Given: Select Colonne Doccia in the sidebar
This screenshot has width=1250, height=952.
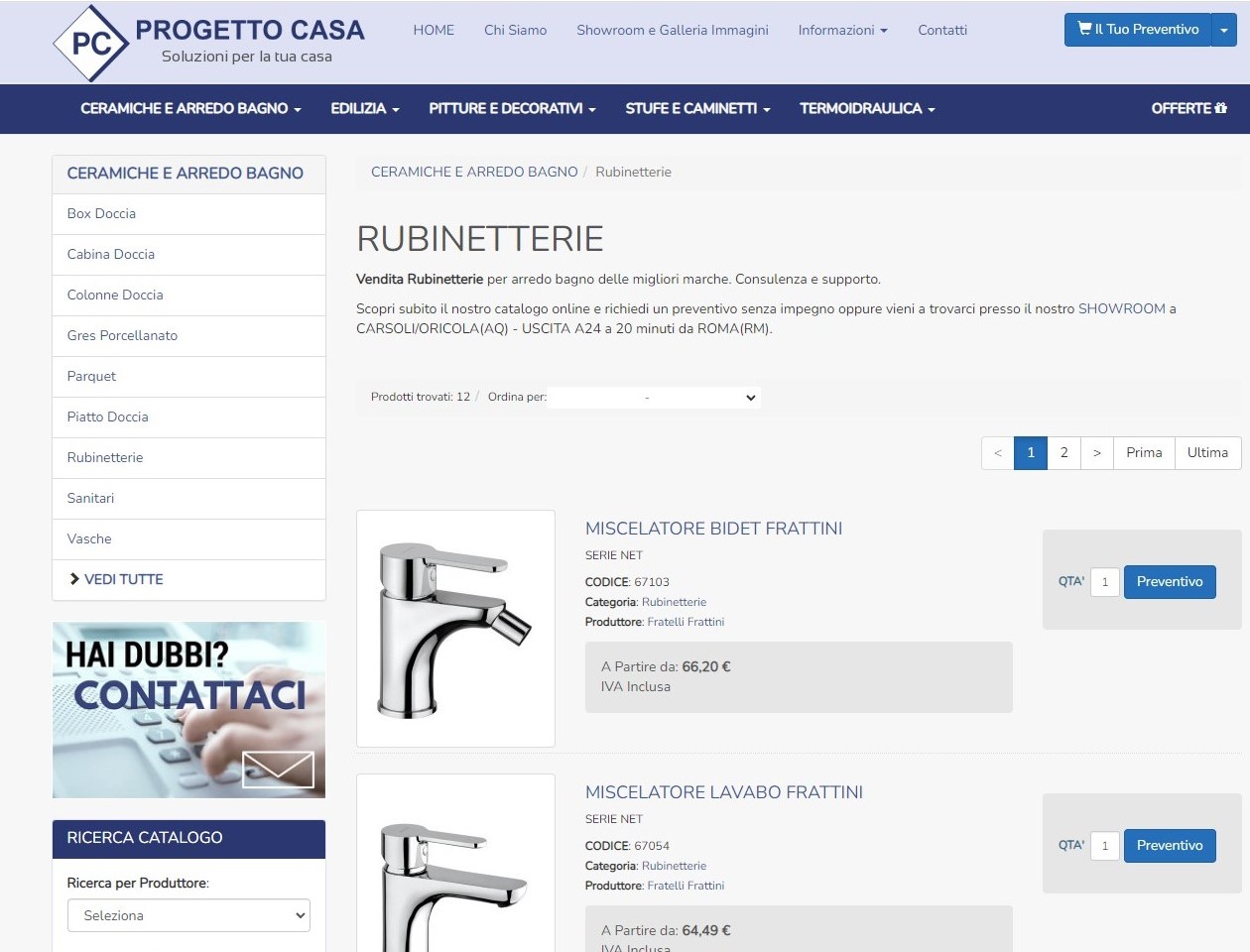Looking at the screenshot, I should [x=188, y=296].
